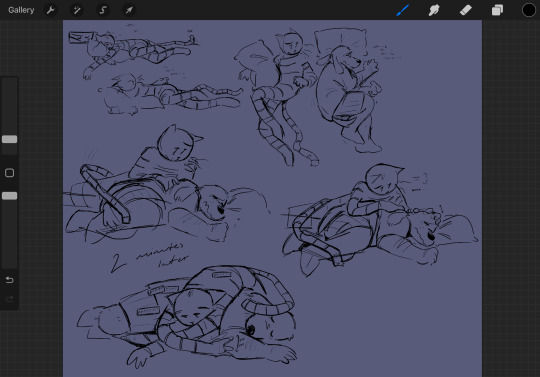Tap the Modify square button in sidebar
The width and height of the screenshot is (540, 377).
[x=9, y=173]
